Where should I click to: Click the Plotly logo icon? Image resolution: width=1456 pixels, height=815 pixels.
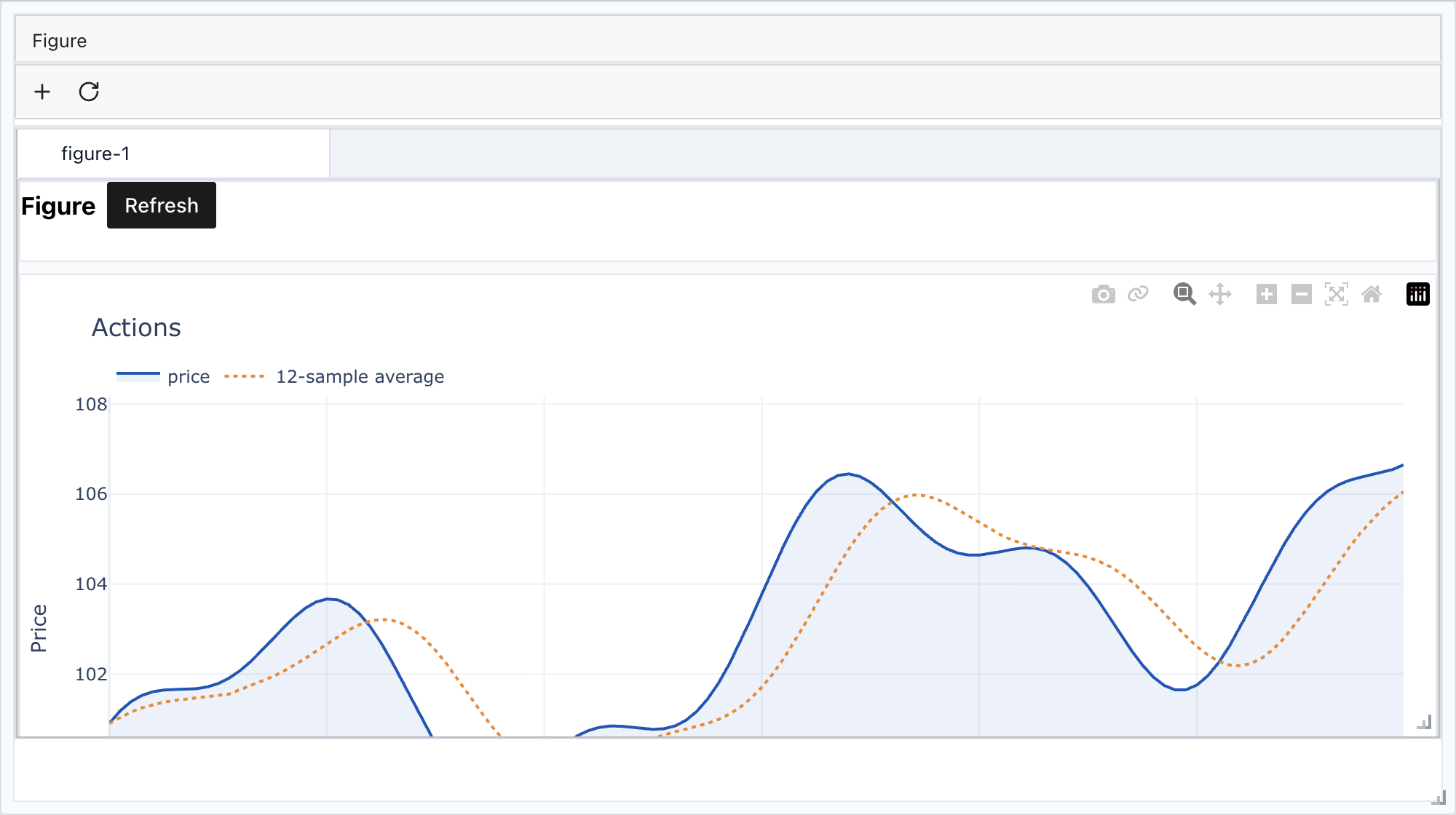coord(1418,294)
